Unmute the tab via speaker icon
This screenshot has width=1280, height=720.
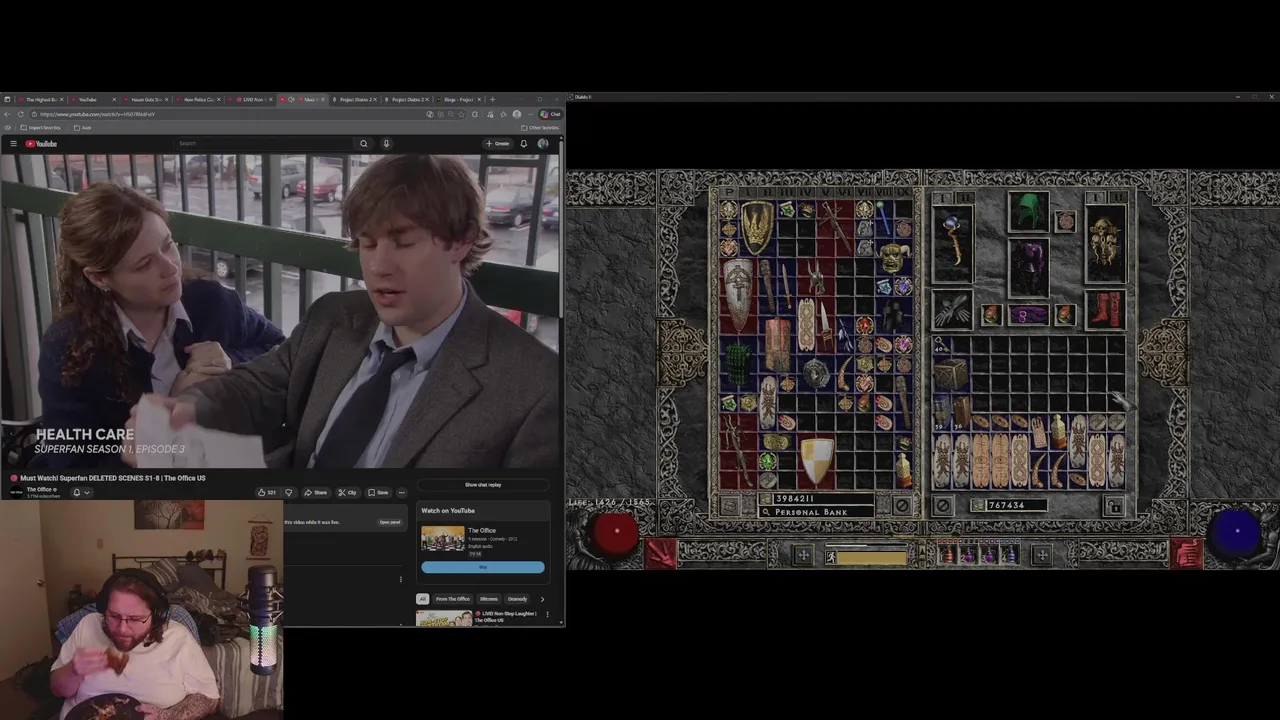tap(291, 99)
